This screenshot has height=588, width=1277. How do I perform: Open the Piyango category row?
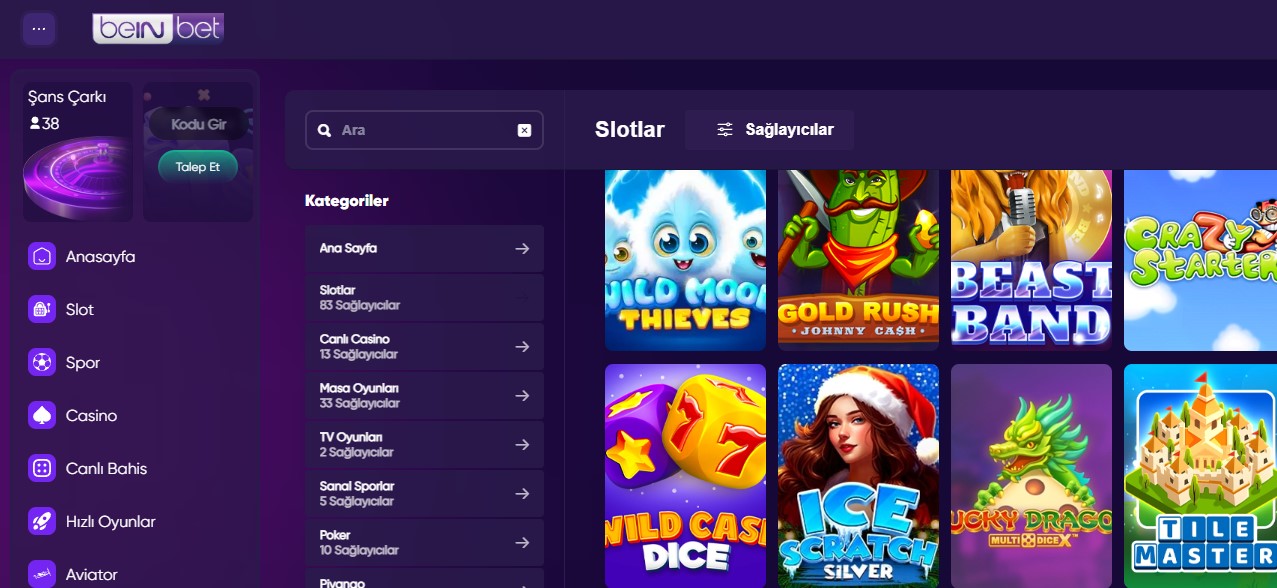click(x=424, y=580)
